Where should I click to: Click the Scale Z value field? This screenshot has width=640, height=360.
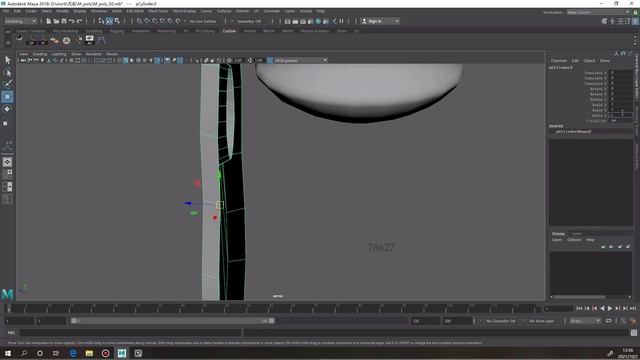tap(620, 116)
